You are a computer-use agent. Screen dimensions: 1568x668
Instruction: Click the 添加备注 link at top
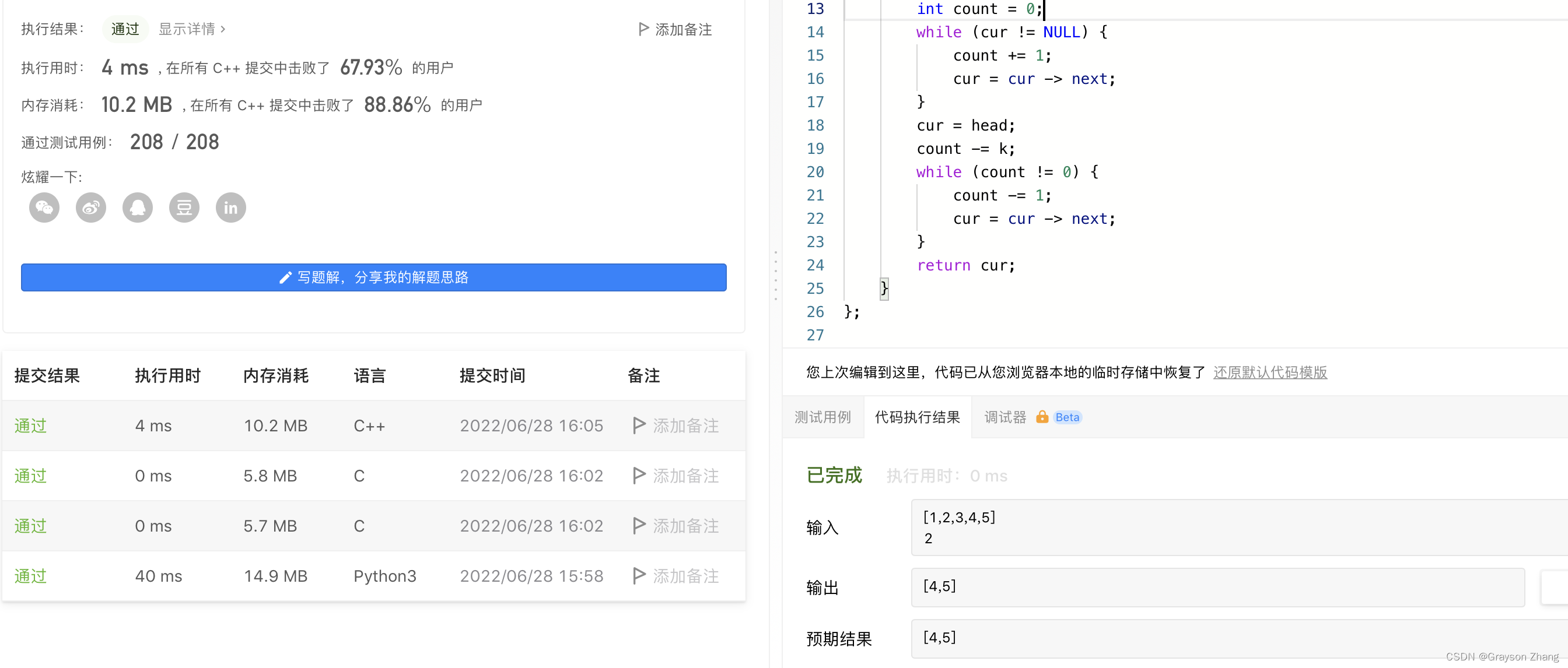point(675,29)
